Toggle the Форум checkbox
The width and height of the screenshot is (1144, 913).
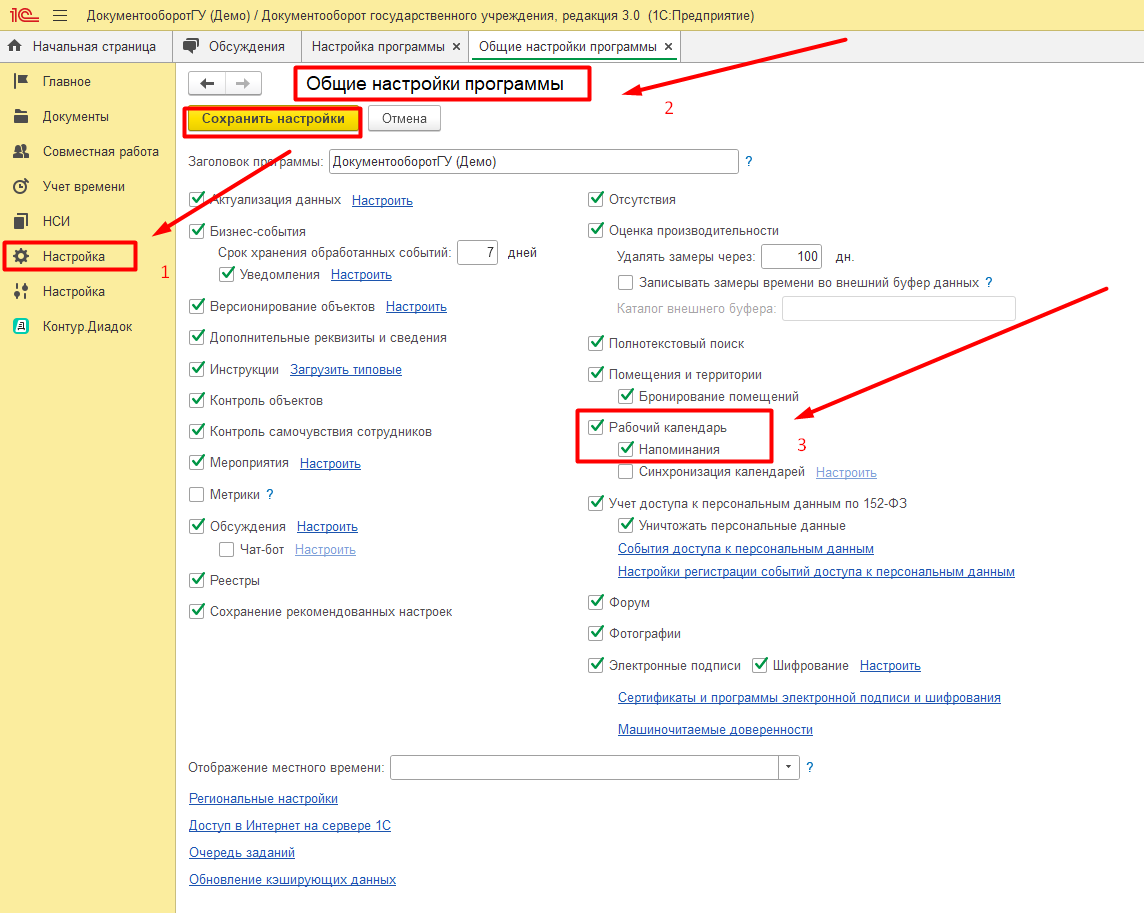pyautogui.click(x=595, y=601)
